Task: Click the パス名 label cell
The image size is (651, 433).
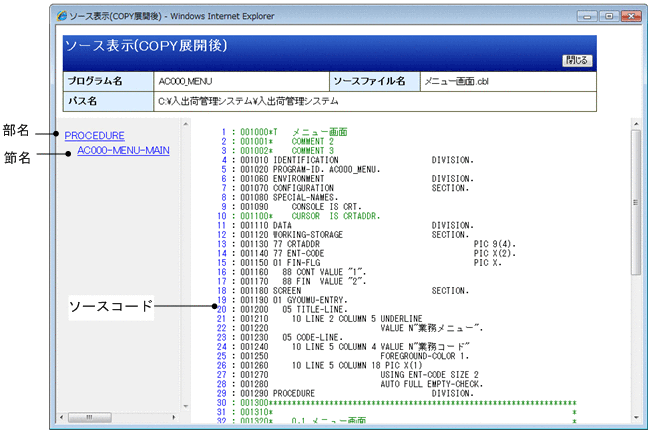Action: 108,101
